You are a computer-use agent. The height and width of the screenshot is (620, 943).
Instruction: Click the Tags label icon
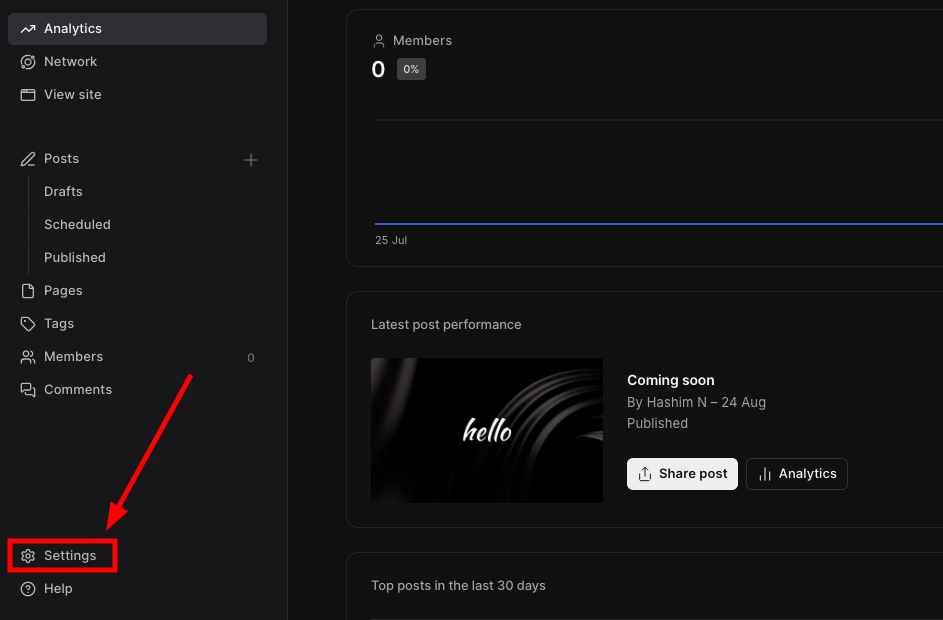pyautogui.click(x=28, y=324)
